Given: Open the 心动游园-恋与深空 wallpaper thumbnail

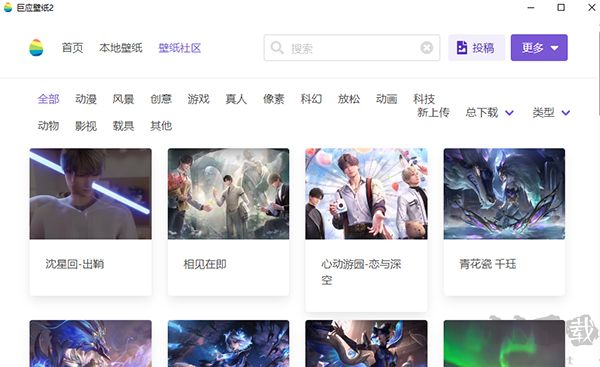Looking at the screenshot, I should [366, 194].
